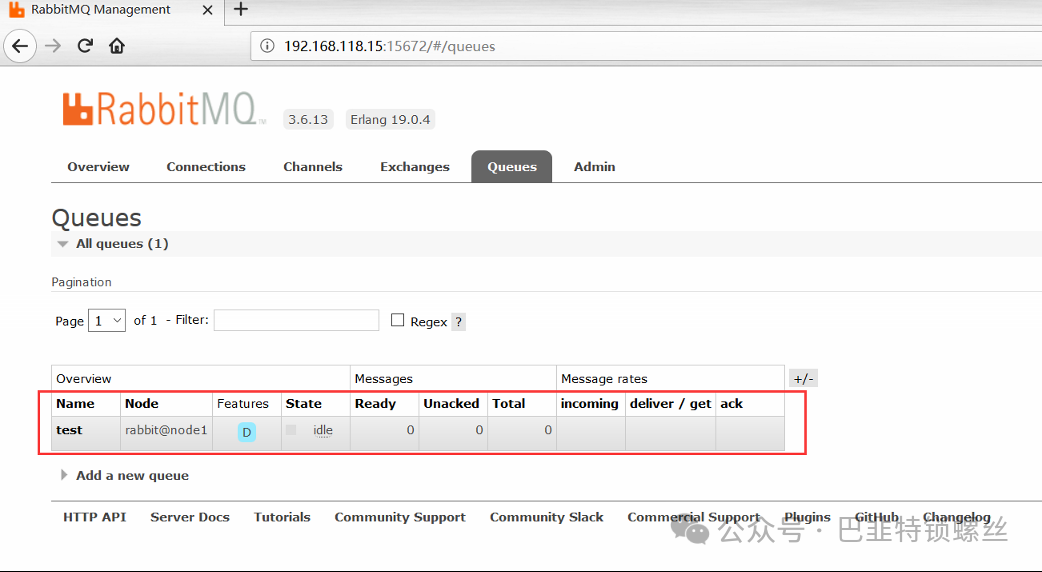Open the test queue link
Screen dimensions: 1042x572
pyautogui.click(x=69, y=430)
